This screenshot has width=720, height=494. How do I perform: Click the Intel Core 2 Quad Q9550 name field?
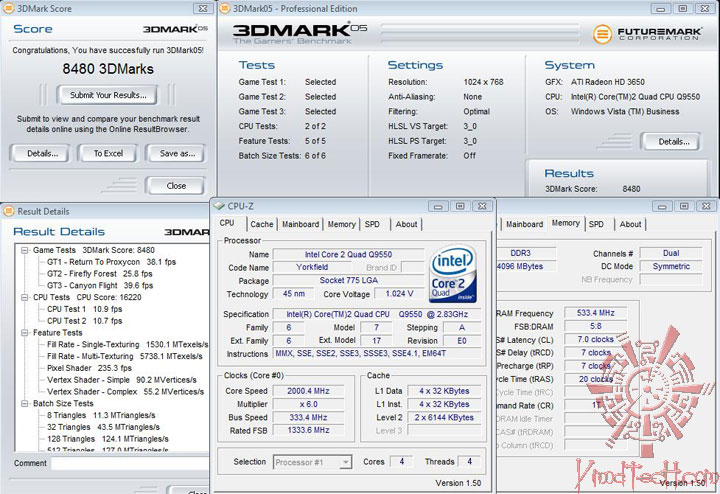coord(349,255)
